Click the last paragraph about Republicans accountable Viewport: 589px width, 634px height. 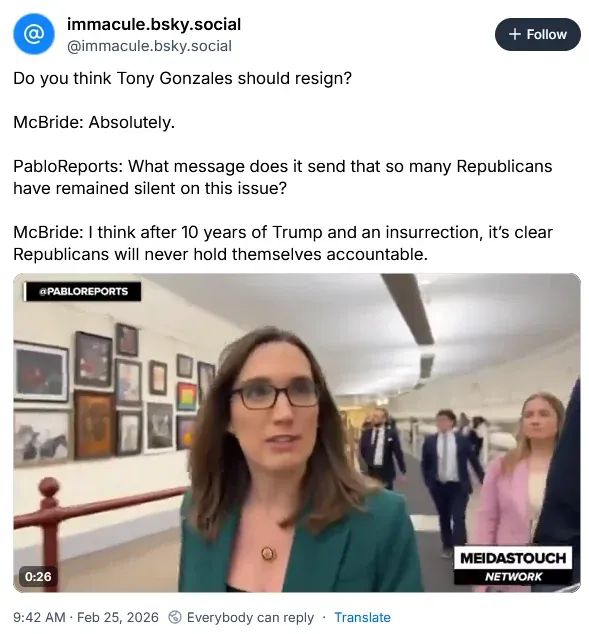click(283, 243)
